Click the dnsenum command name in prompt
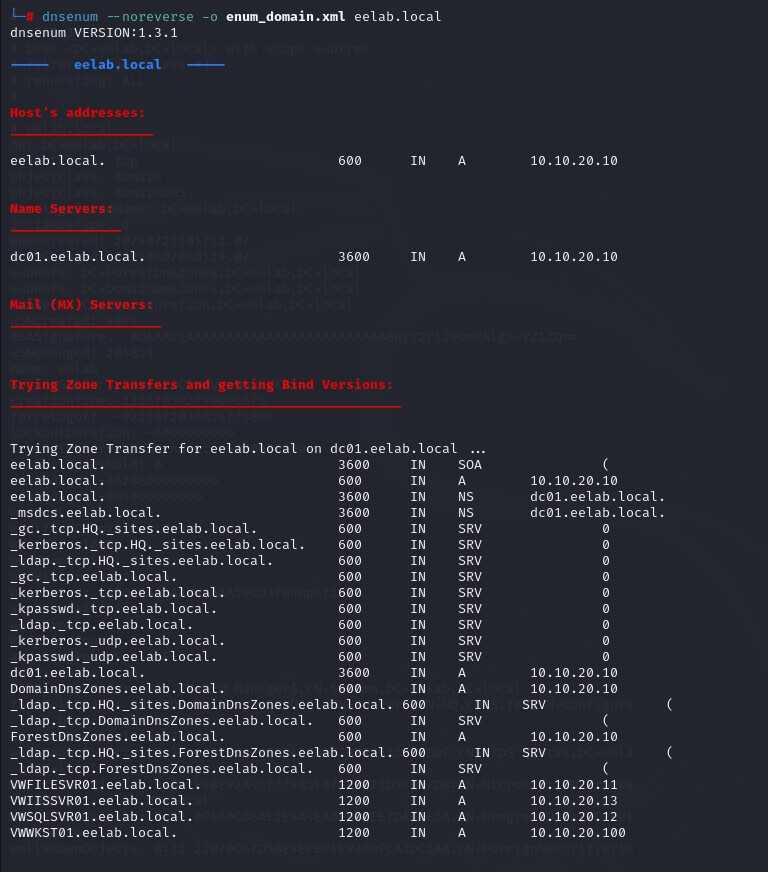The height and width of the screenshot is (872, 768). tap(70, 17)
